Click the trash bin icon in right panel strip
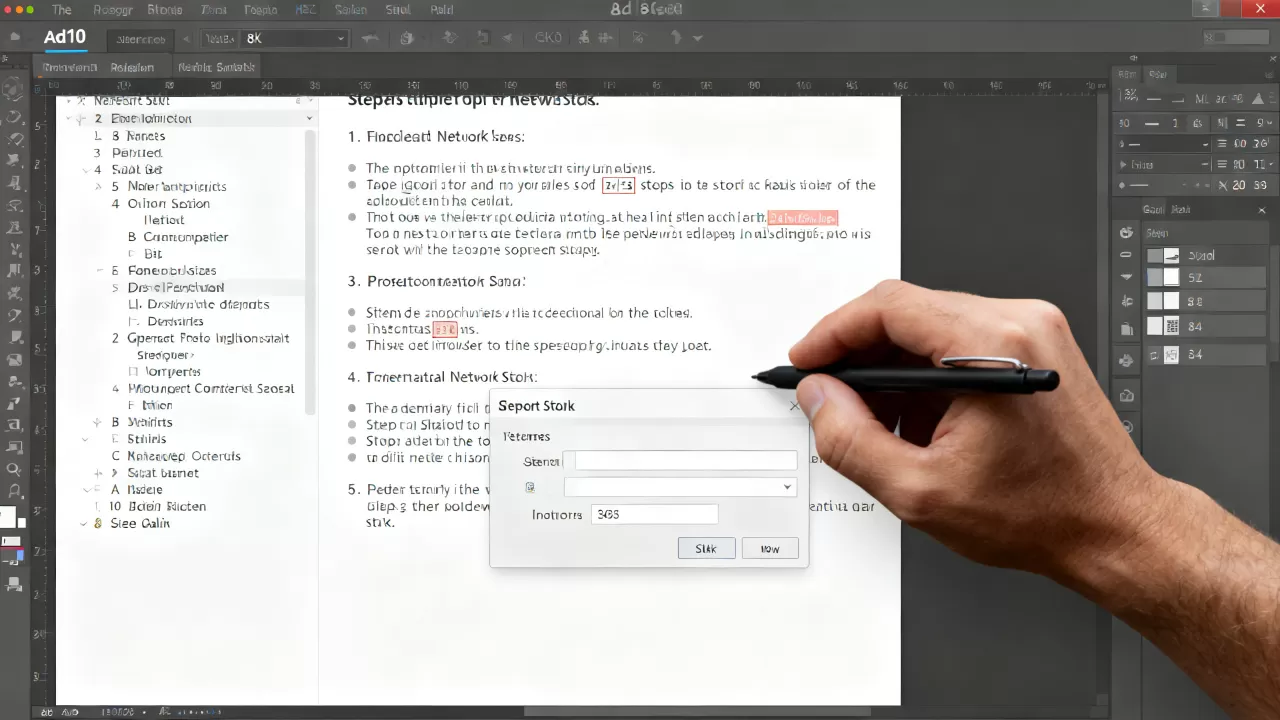Viewport: 1280px width, 720px height. point(1127,327)
